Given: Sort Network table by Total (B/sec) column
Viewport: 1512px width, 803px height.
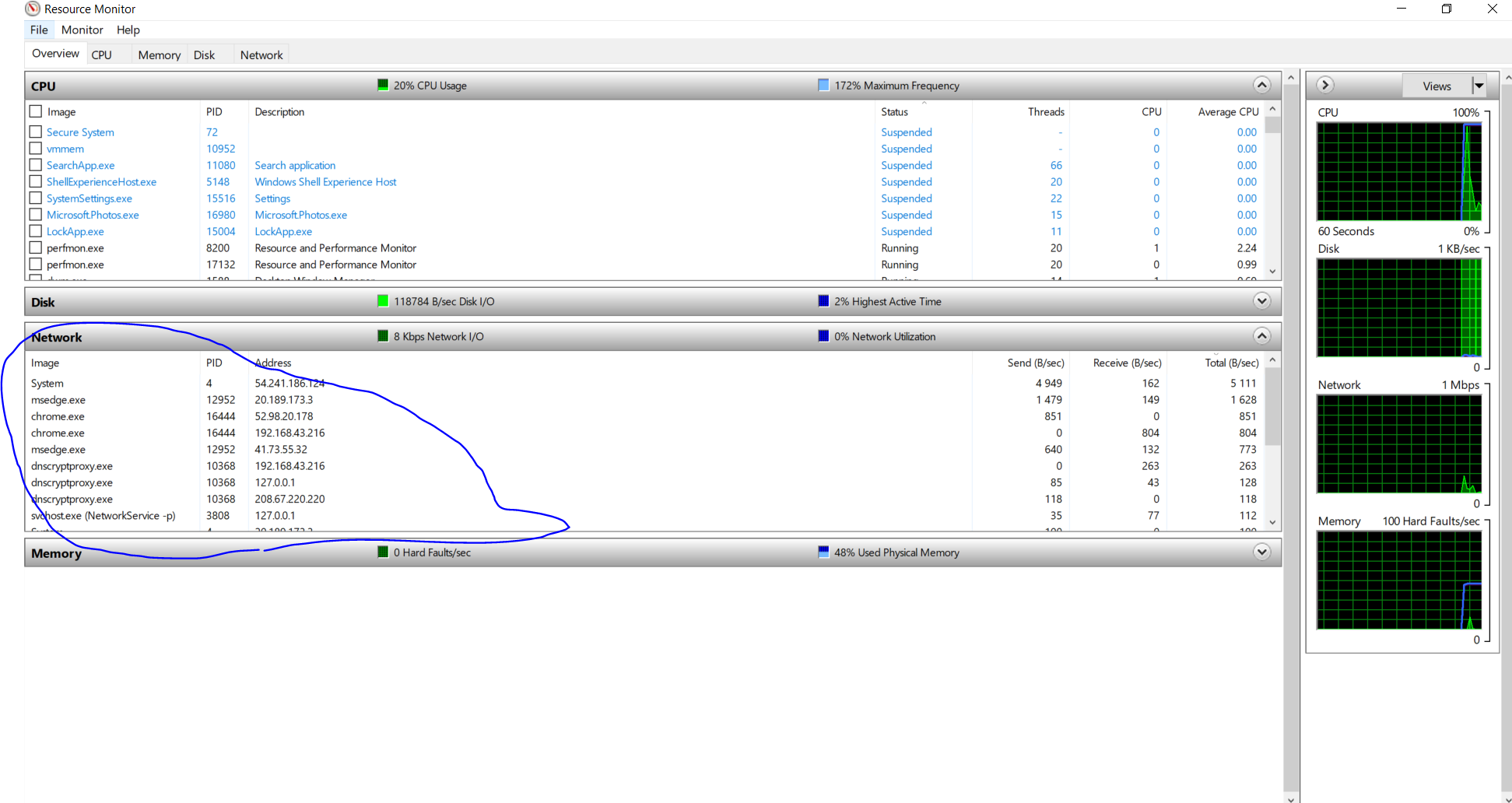Looking at the screenshot, I should [x=1215, y=363].
